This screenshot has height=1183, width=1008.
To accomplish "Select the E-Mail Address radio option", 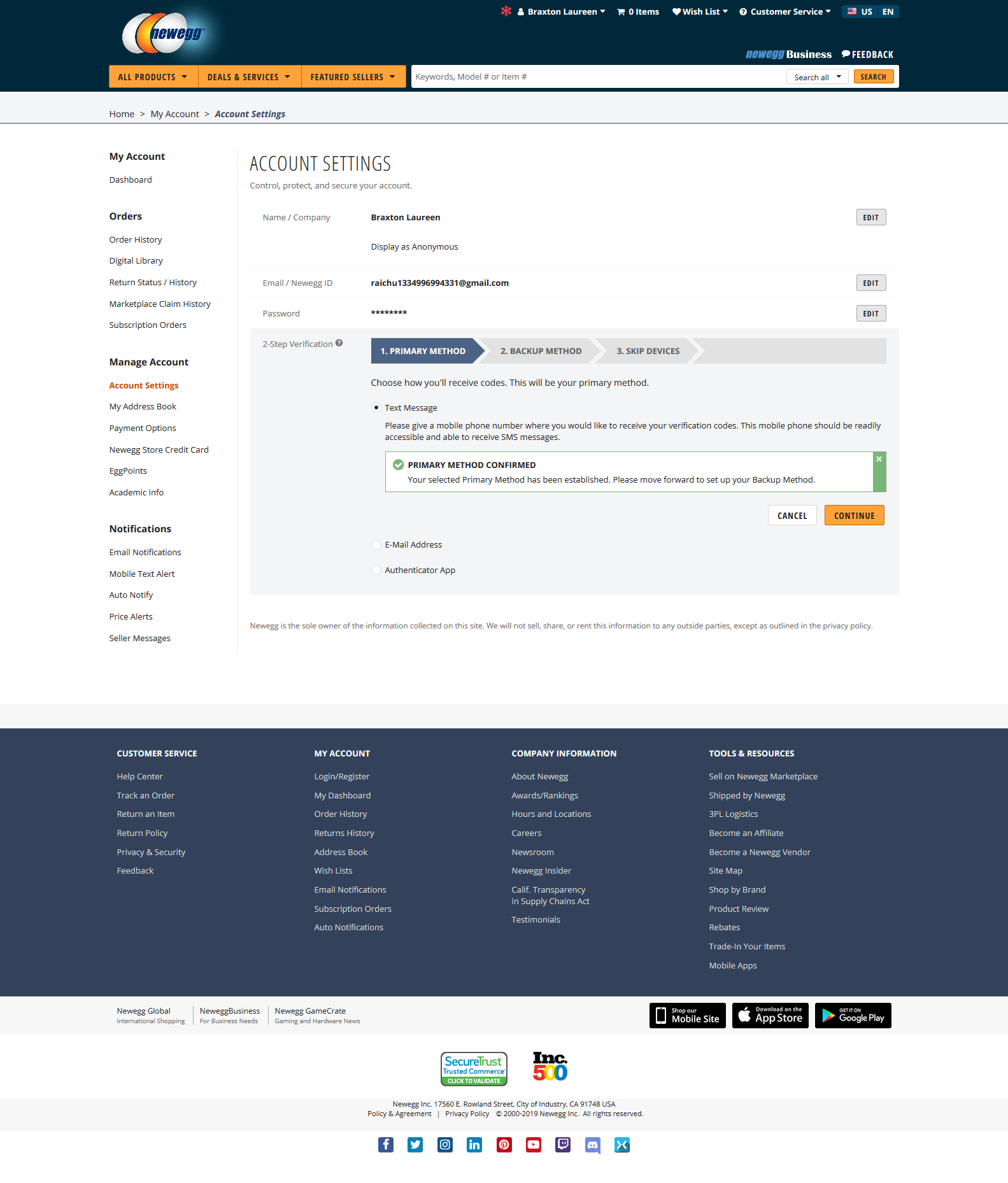I will (376, 545).
